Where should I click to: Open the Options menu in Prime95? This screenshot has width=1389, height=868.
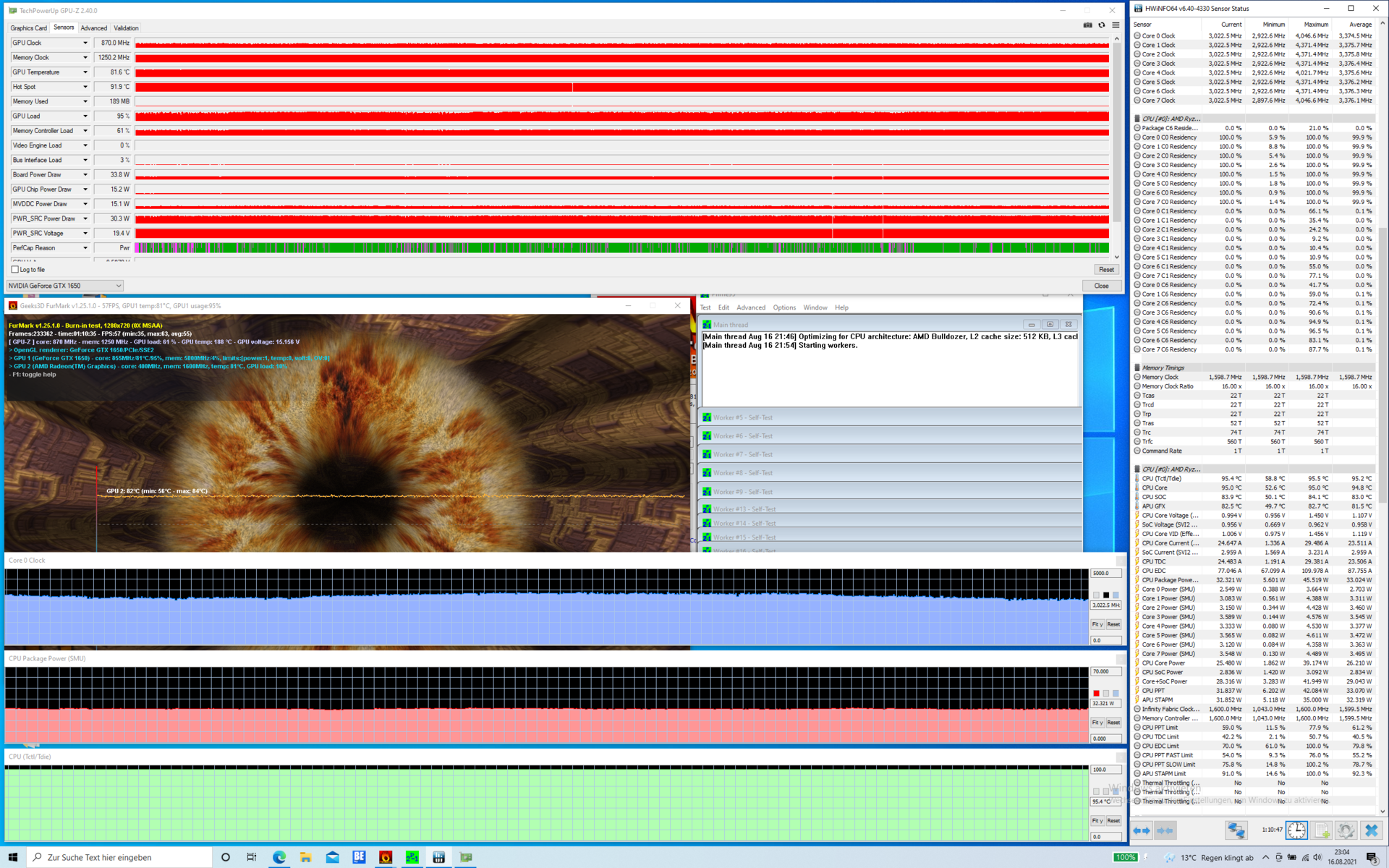click(x=783, y=307)
